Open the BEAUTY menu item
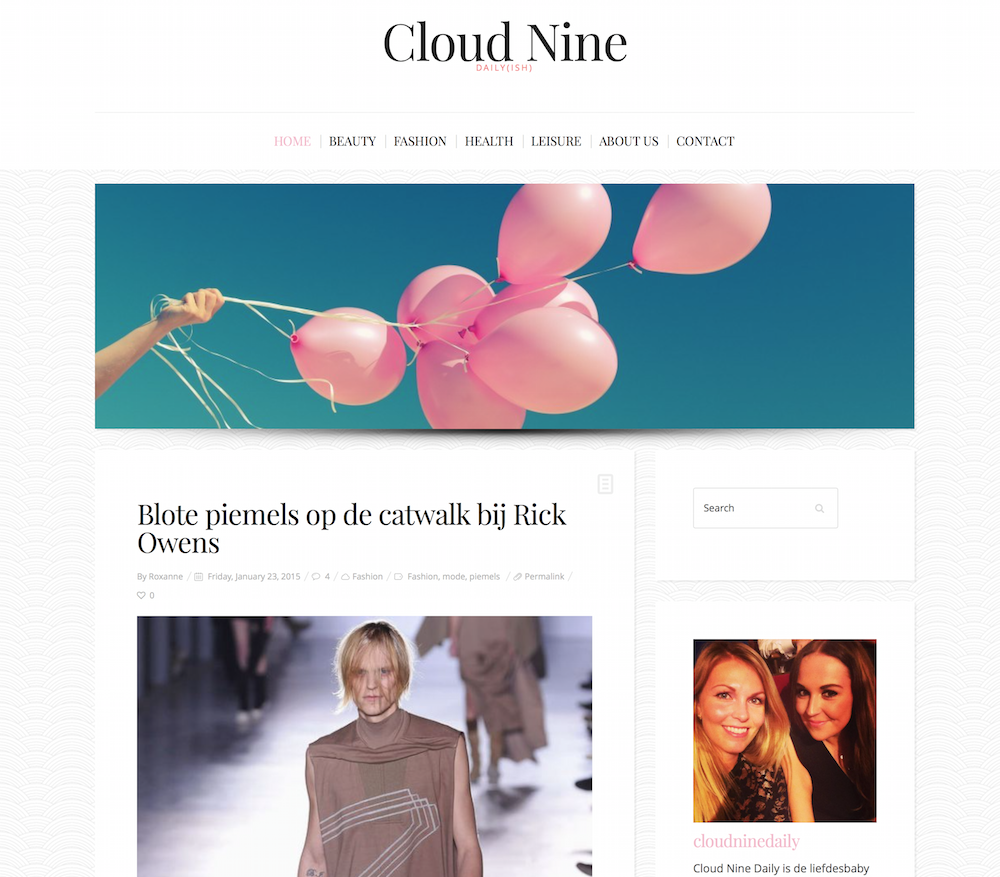Screen dimensions: 1000x877 pyautogui.click(x=352, y=141)
